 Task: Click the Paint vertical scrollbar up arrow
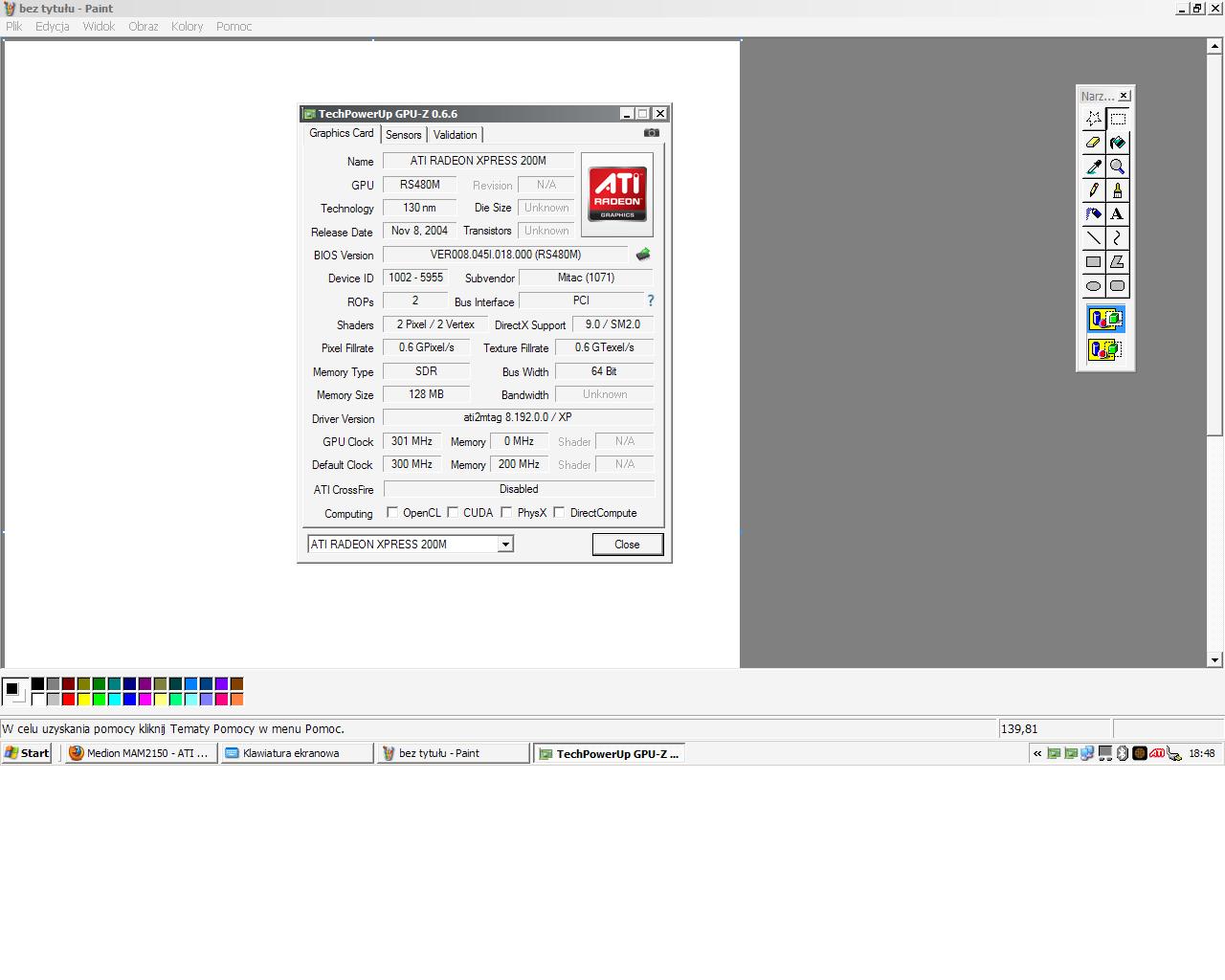1214,45
